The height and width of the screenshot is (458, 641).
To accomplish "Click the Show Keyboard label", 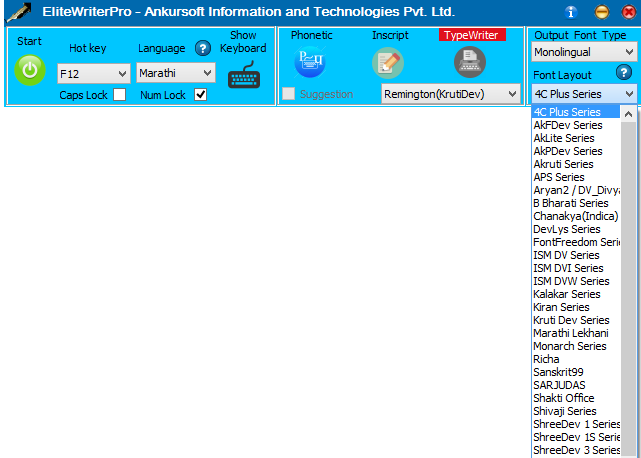I will 243,41.
